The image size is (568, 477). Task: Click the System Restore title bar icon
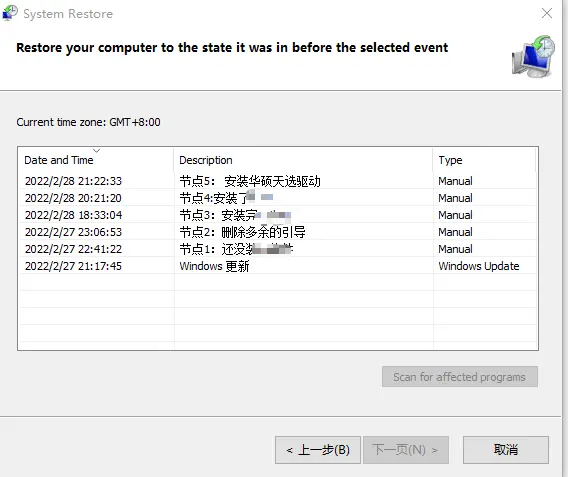coord(10,13)
